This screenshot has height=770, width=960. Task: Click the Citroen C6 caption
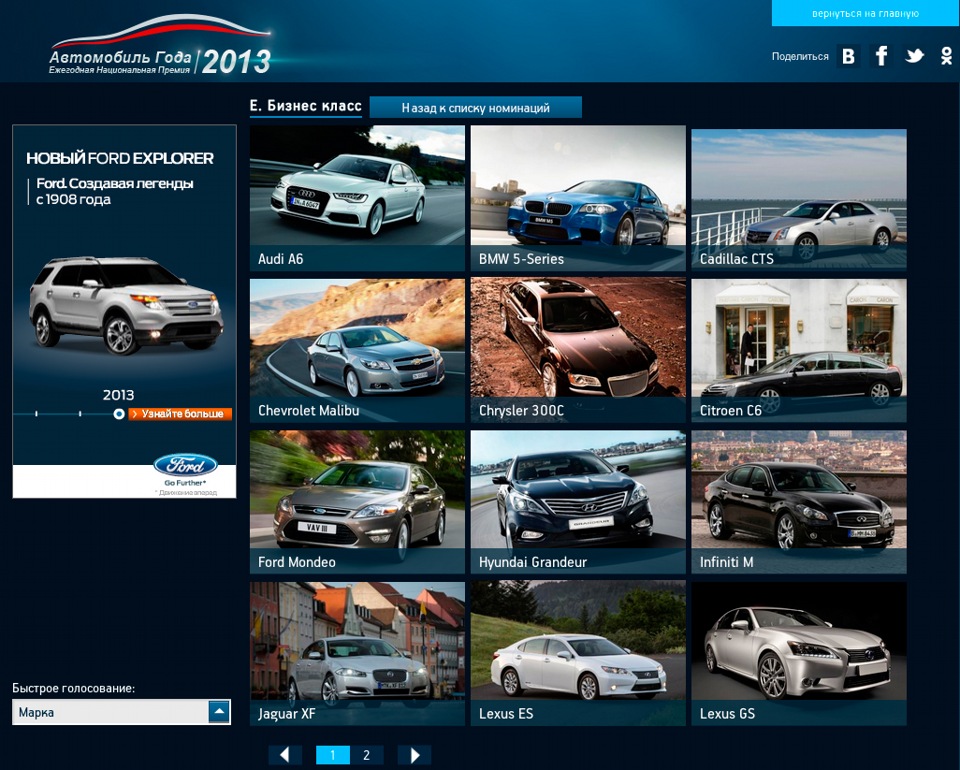[730, 411]
